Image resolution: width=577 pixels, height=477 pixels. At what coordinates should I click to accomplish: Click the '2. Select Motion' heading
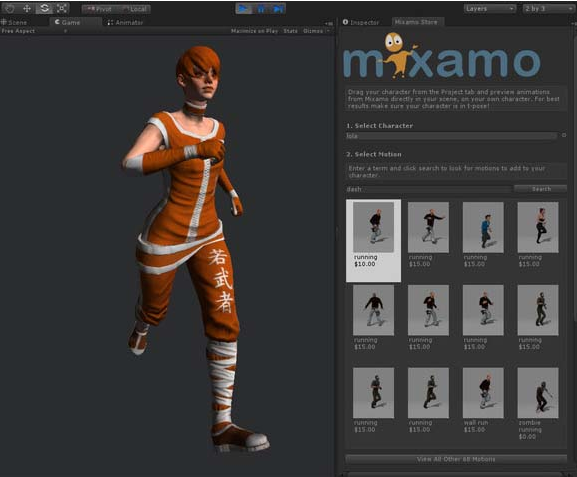(x=374, y=154)
